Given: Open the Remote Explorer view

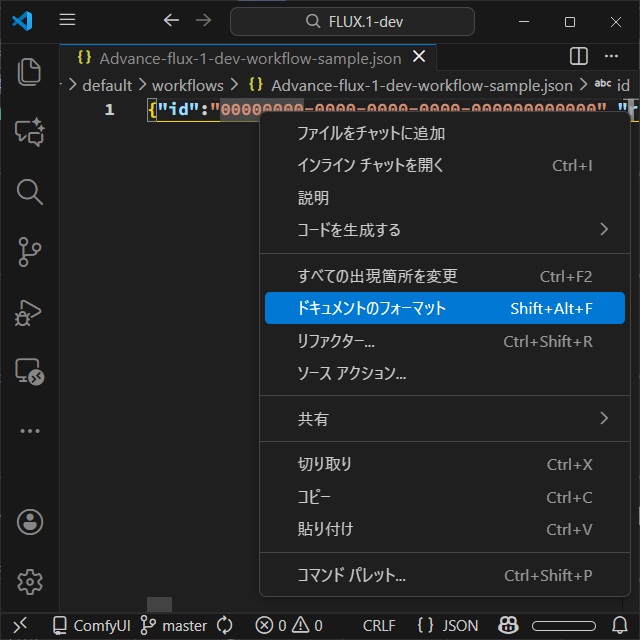Looking at the screenshot, I should click(x=29, y=372).
